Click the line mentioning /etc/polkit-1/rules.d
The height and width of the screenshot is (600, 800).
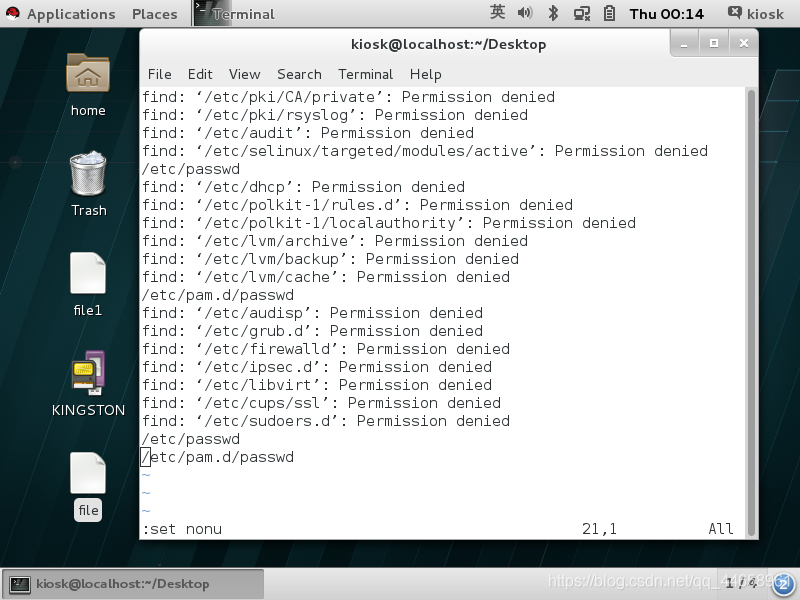(357, 205)
